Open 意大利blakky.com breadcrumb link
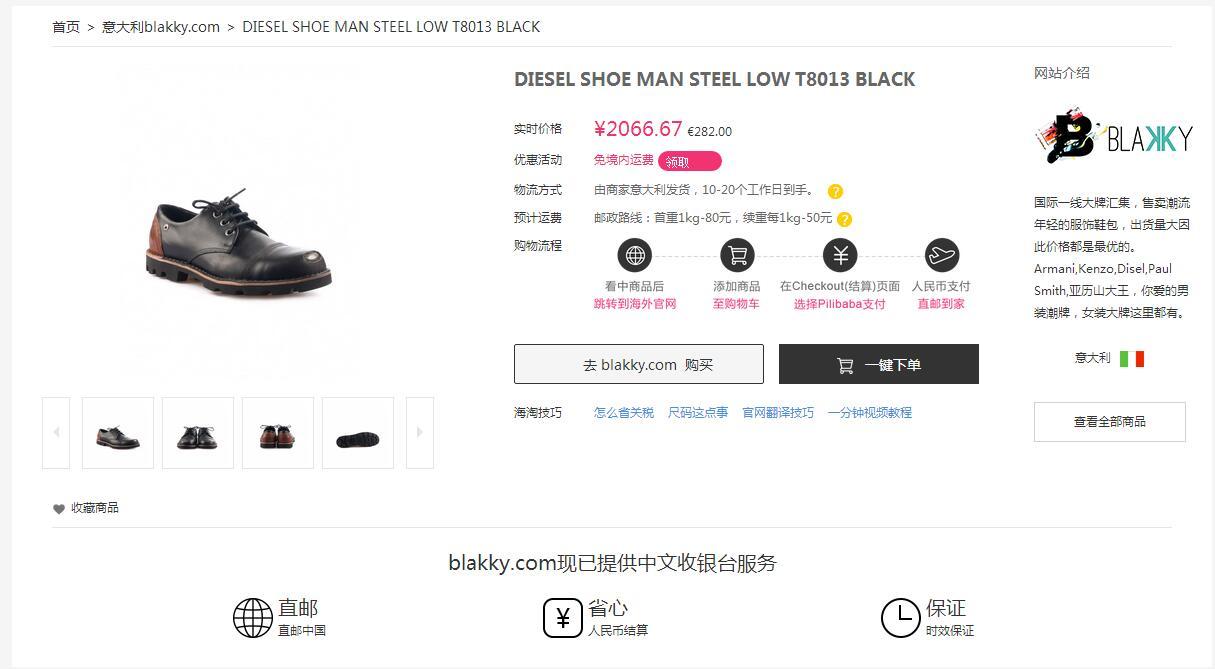This screenshot has width=1215, height=669. (x=161, y=27)
